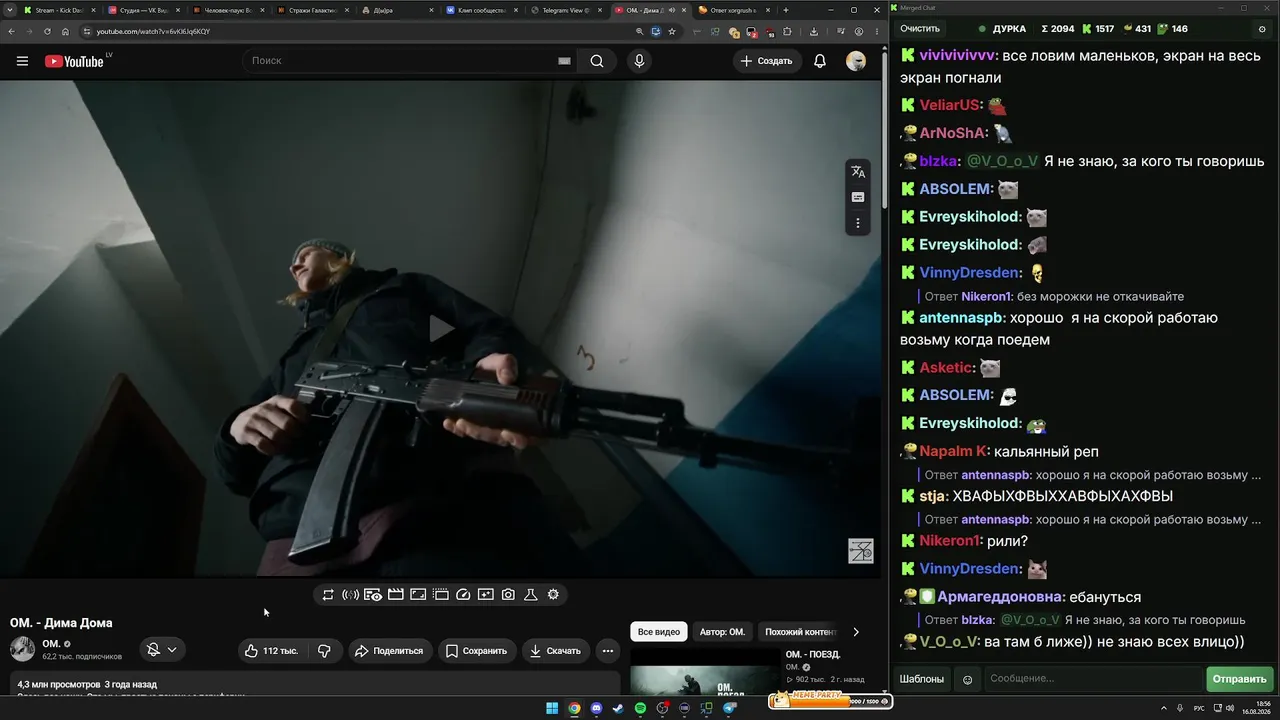Click the sparkle screen icon in toolbar
Image resolution: width=1280 pixels, height=720 pixels.
486,595
